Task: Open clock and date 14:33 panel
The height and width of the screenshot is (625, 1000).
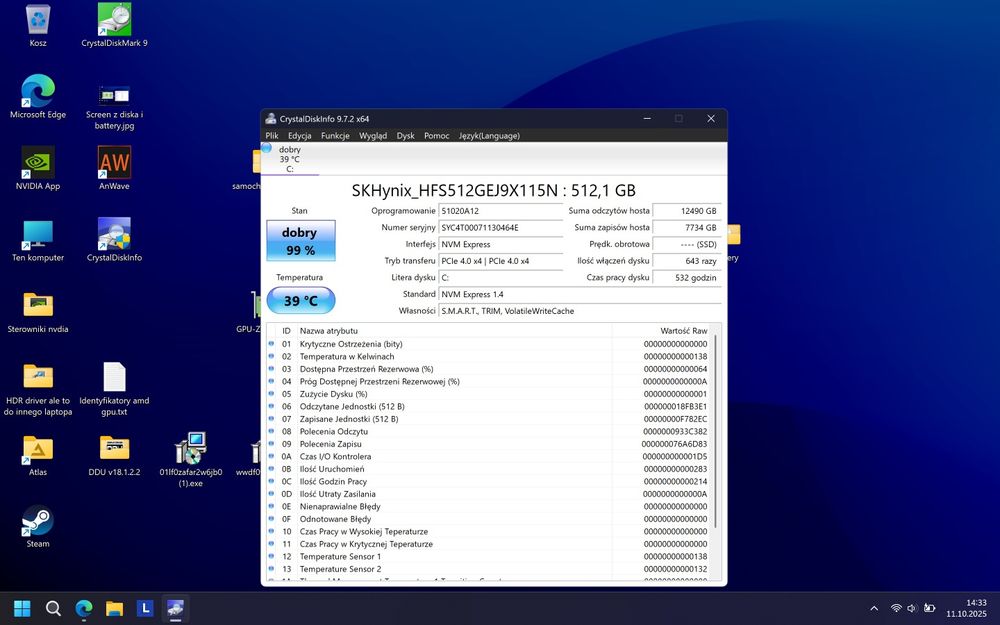Action: click(966, 608)
